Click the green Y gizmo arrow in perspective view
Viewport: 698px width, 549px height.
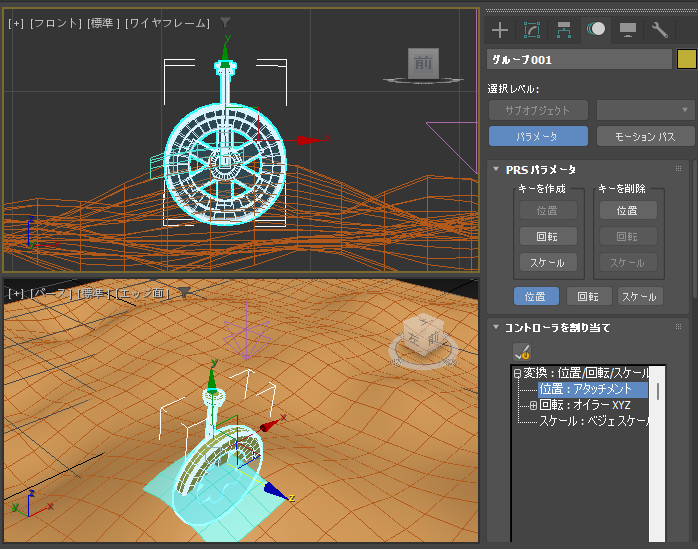212,380
